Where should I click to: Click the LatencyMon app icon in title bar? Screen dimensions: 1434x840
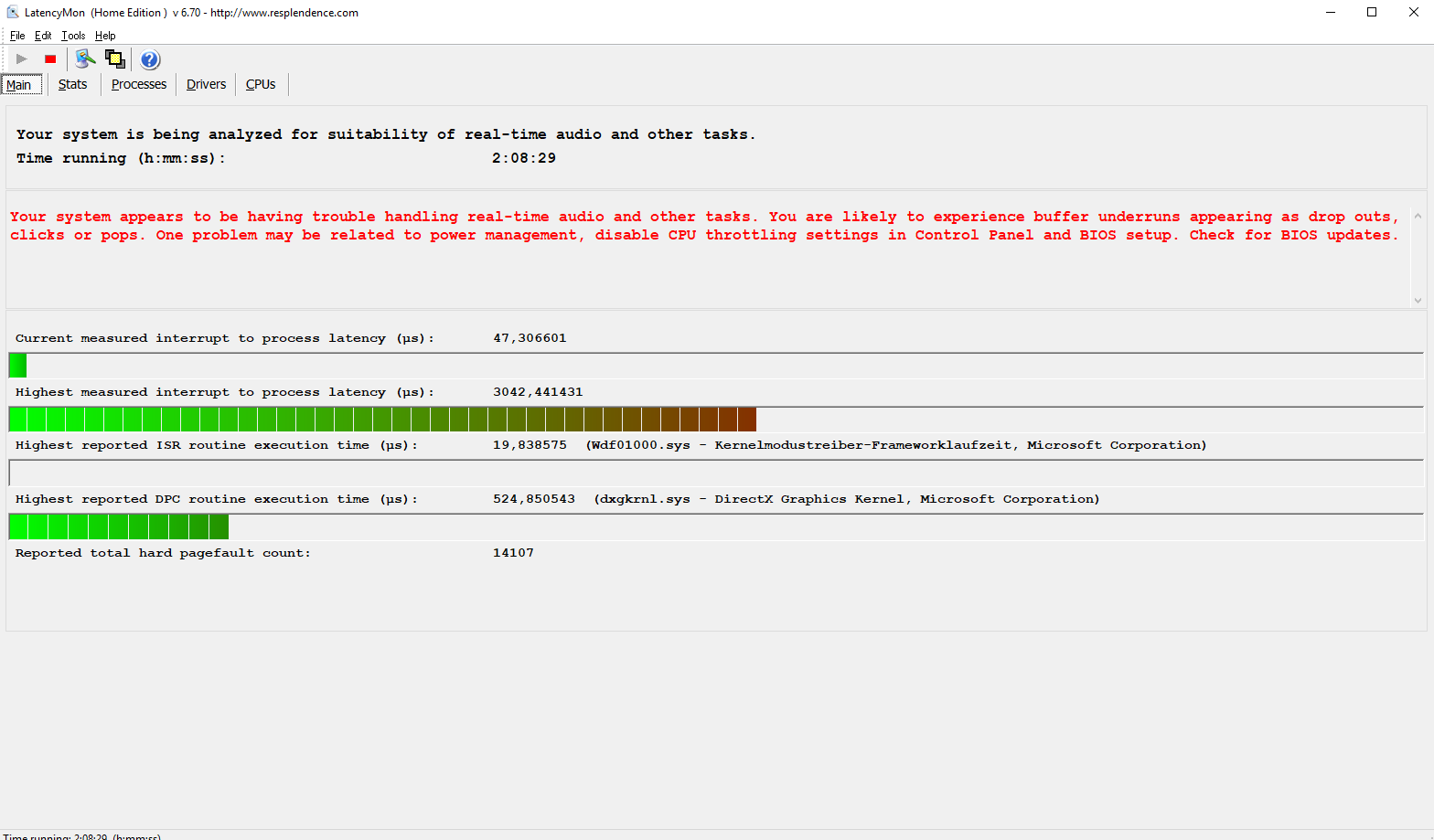tap(13, 13)
